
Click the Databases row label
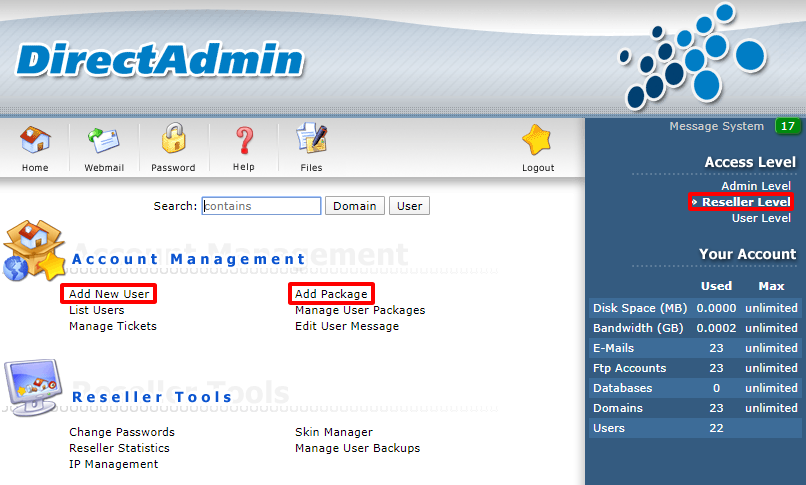point(622,388)
